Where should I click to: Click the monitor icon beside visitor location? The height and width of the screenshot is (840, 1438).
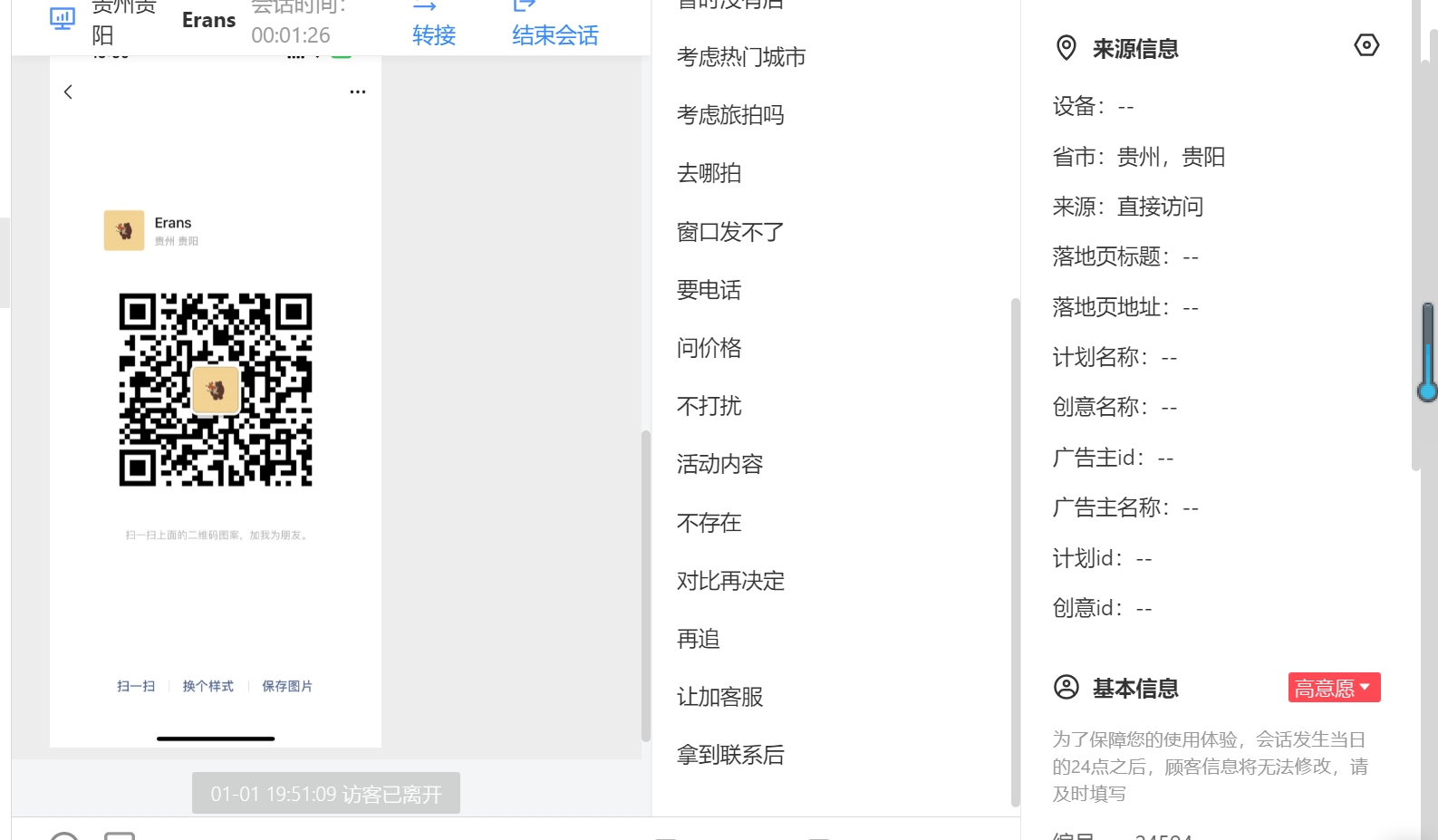pyautogui.click(x=62, y=18)
